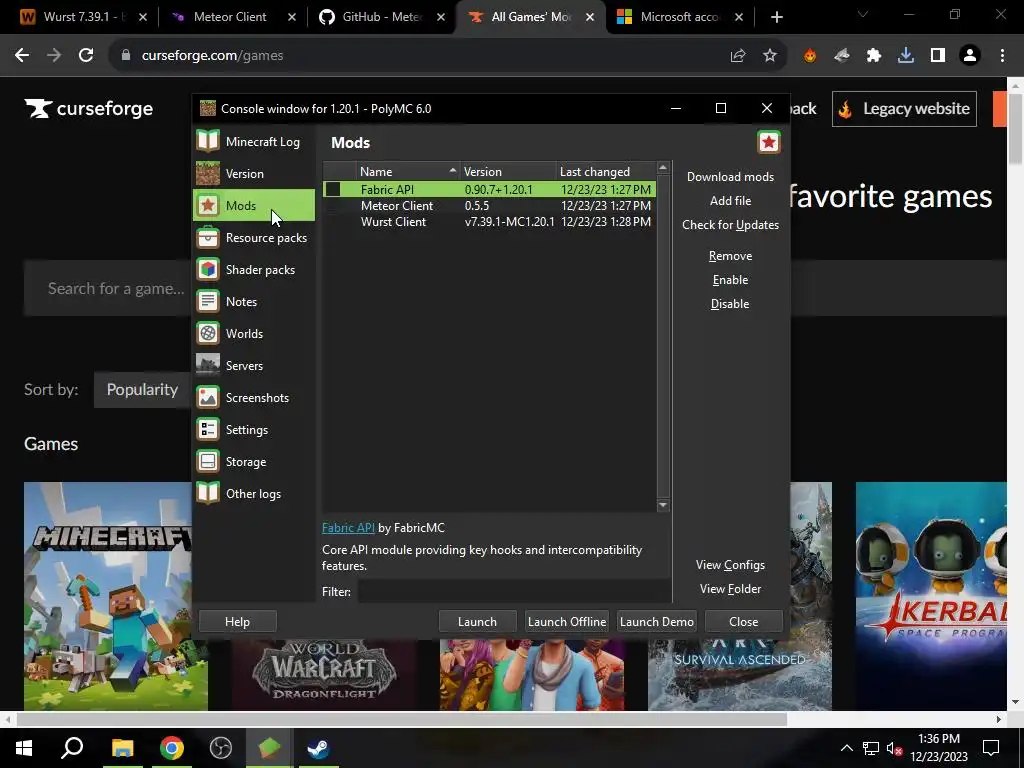Open a new Chrome tab
This screenshot has width=1024, height=768.
point(776,17)
